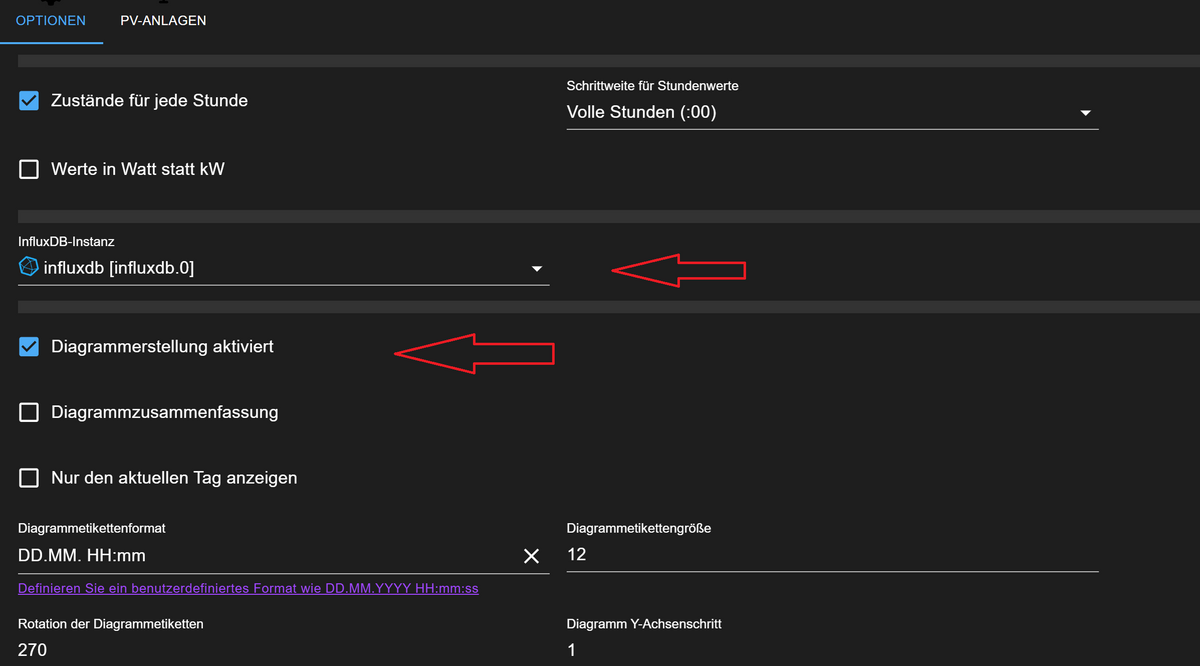Edit the Diagramm Y-Achsenschritt field
1200x666 pixels.
(x=832, y=650)
